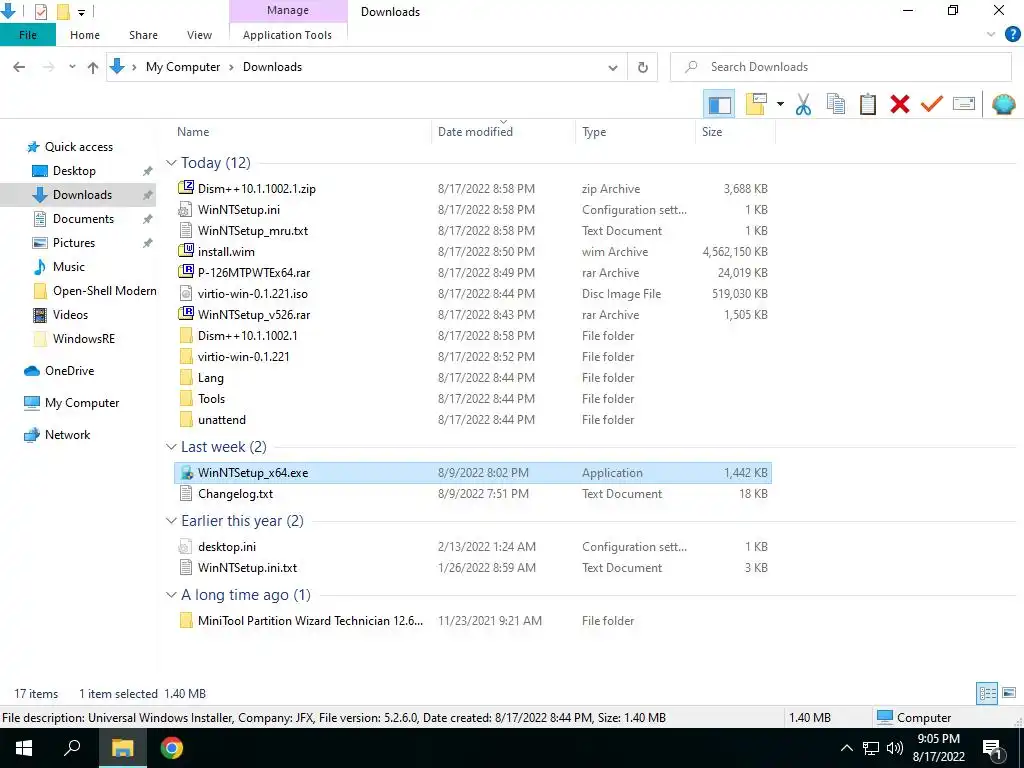Image resolution: width=1024 pixels, height=768 pixels.
Task: Click the volume speaker tray icon
Action: pyautogui.click(x=895, y=748)
